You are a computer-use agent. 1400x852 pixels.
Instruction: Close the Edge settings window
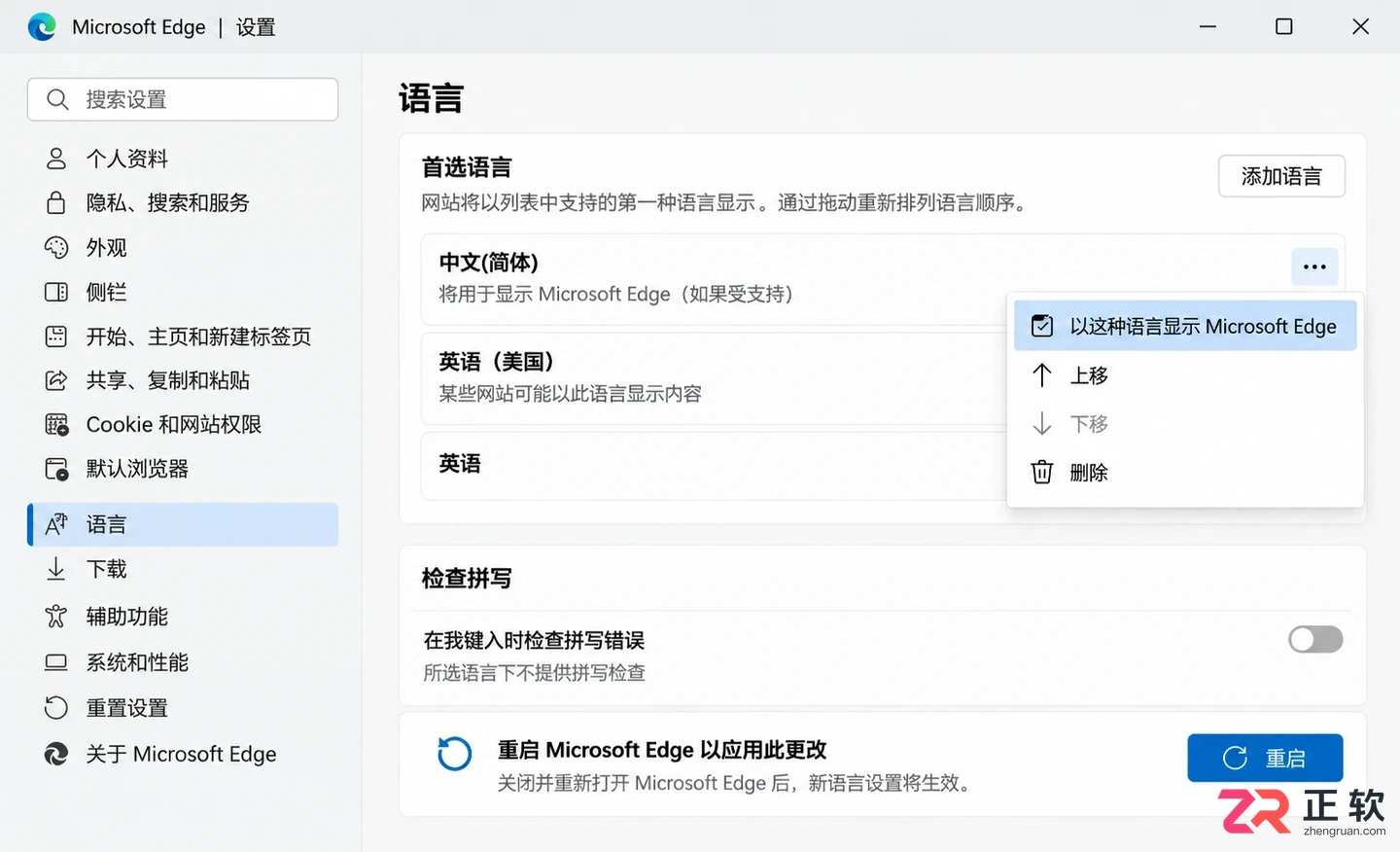1360,26
